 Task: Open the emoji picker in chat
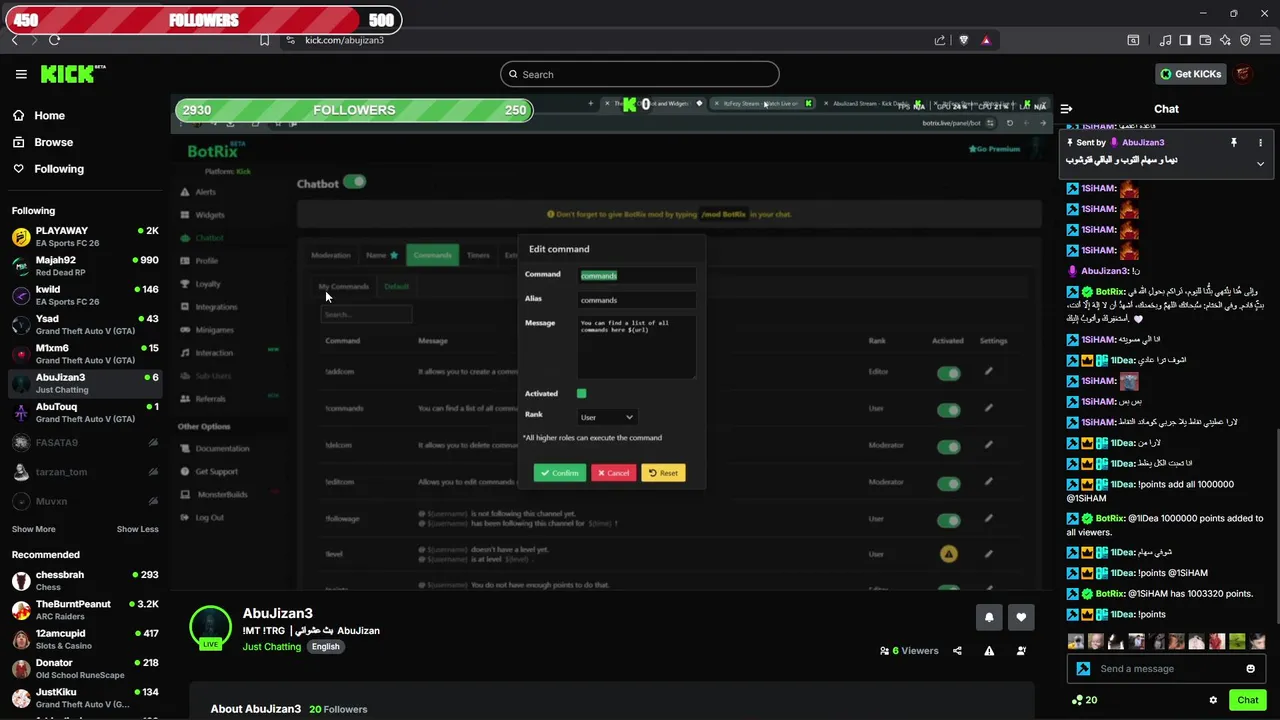1250,669
